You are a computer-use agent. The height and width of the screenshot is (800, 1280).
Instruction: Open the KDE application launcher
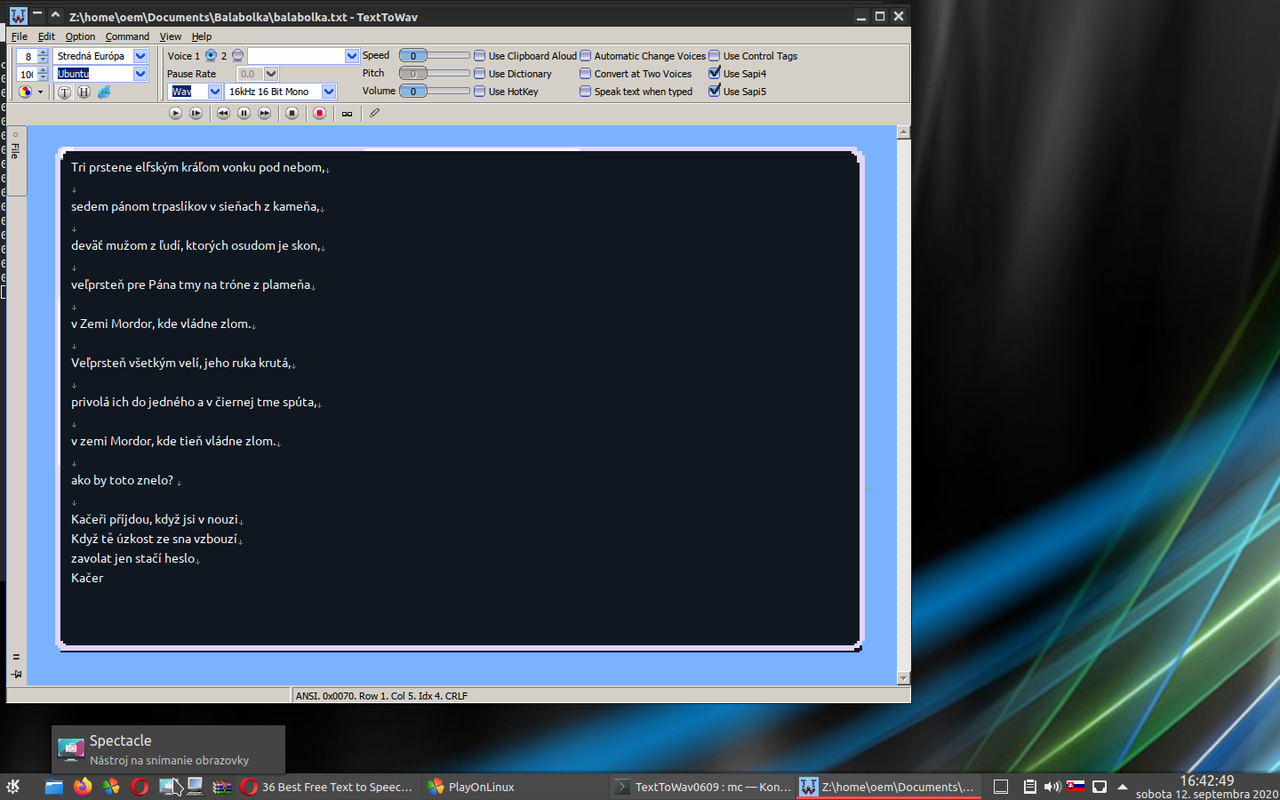[x=13, y=786]
